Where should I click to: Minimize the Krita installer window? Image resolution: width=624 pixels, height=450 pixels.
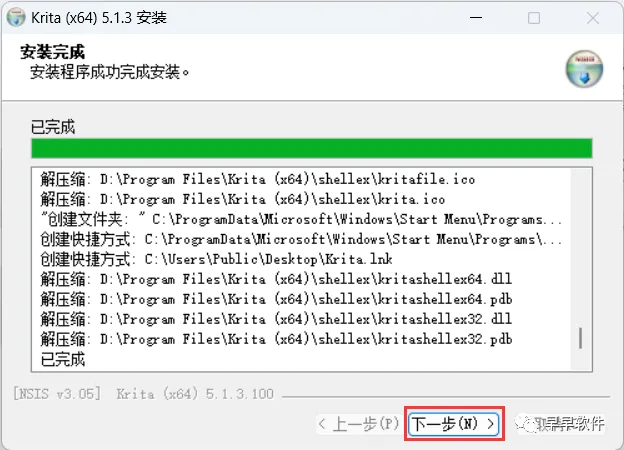tap(476, 18)
